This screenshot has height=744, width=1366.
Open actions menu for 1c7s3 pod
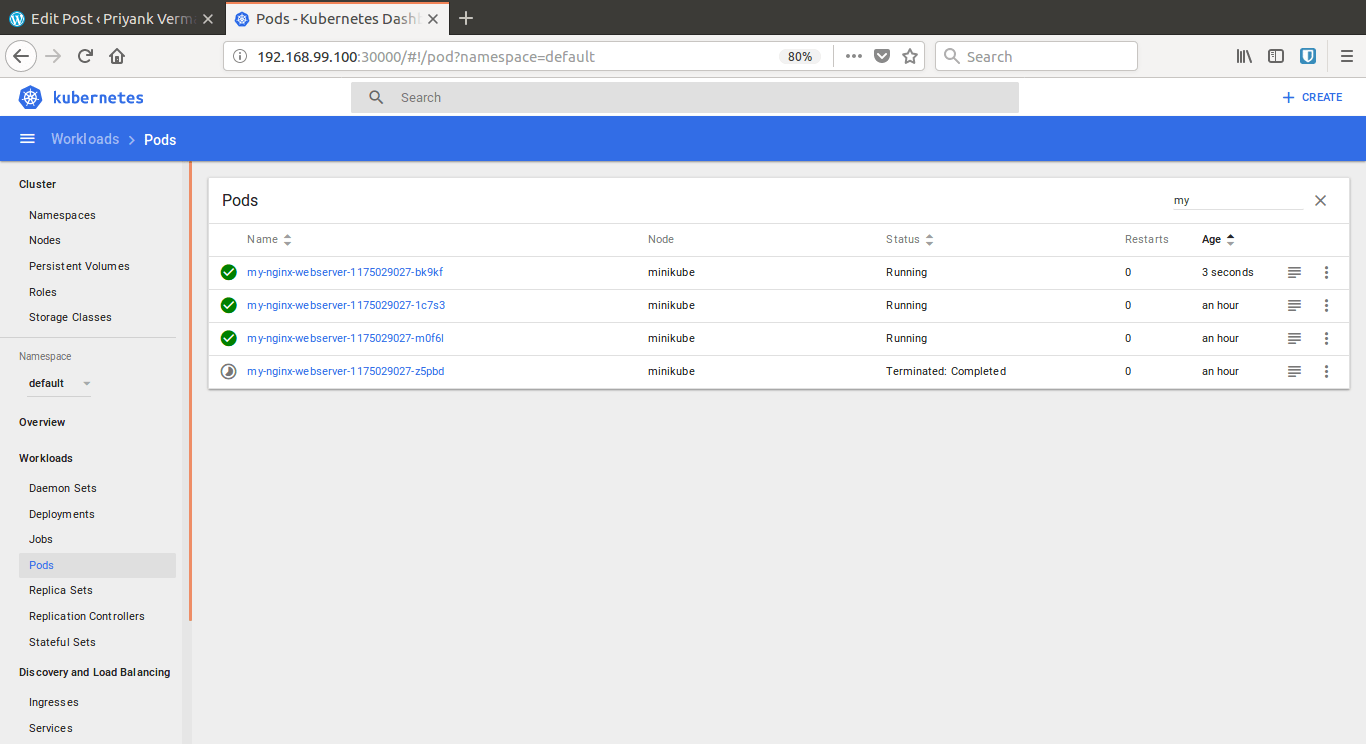tap(1326, 305)
